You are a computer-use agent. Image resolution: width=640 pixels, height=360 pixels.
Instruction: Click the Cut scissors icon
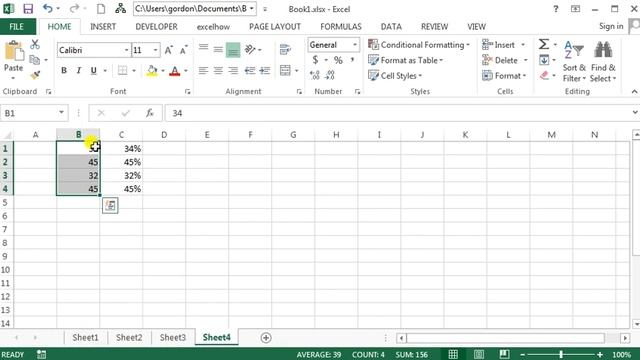coord(35,44)
